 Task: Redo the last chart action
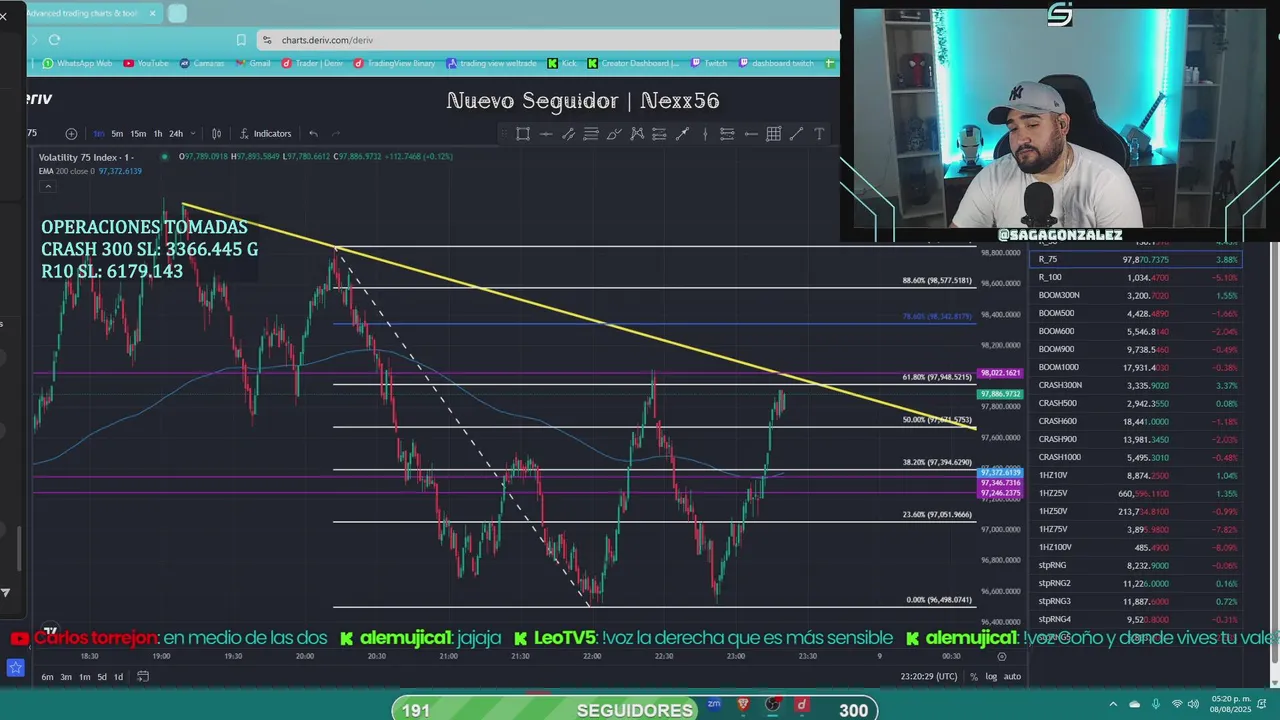click(x=336, y=133)
